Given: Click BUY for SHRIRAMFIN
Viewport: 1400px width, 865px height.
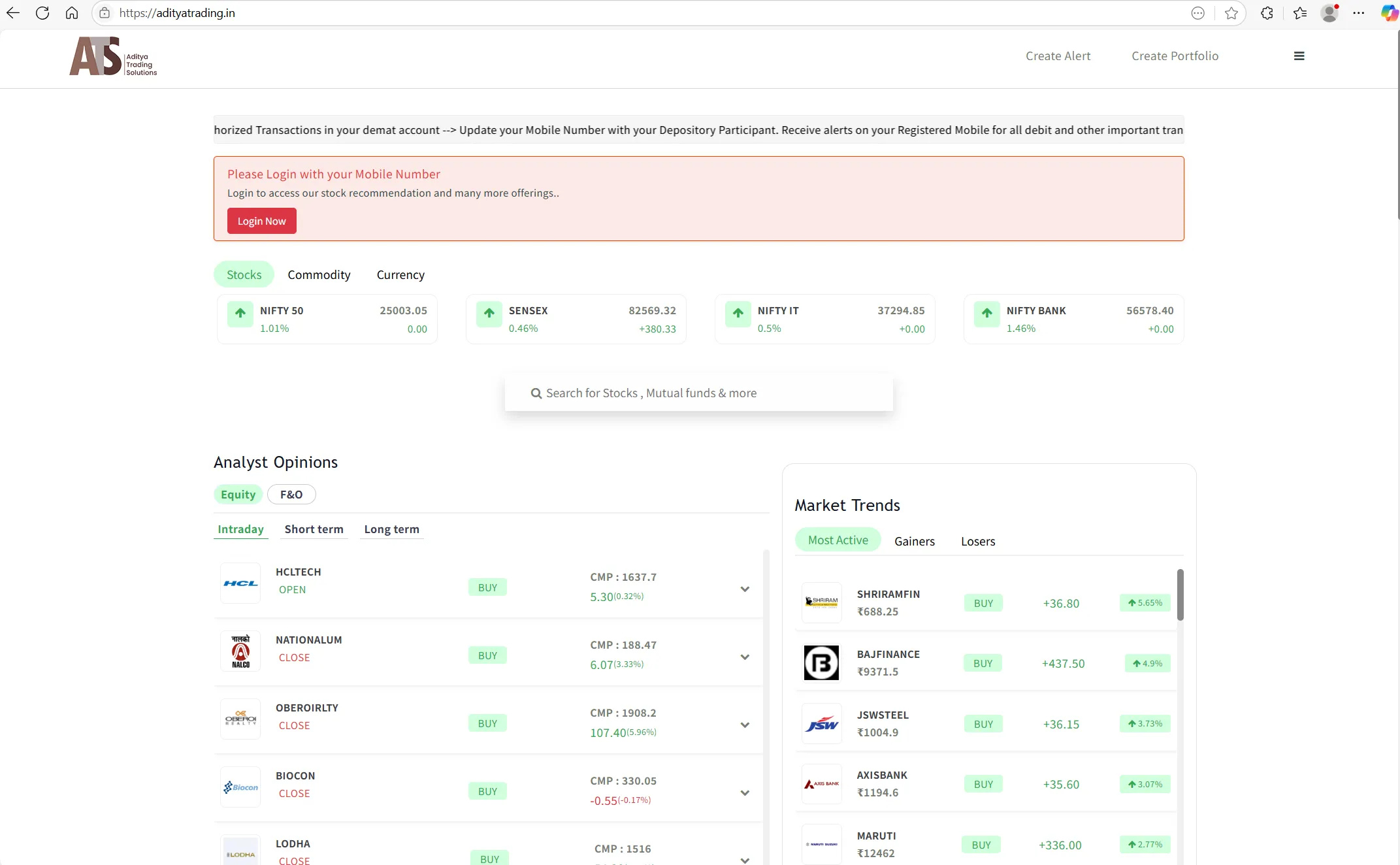Looking at the screenshot, I should coord(983,603).
